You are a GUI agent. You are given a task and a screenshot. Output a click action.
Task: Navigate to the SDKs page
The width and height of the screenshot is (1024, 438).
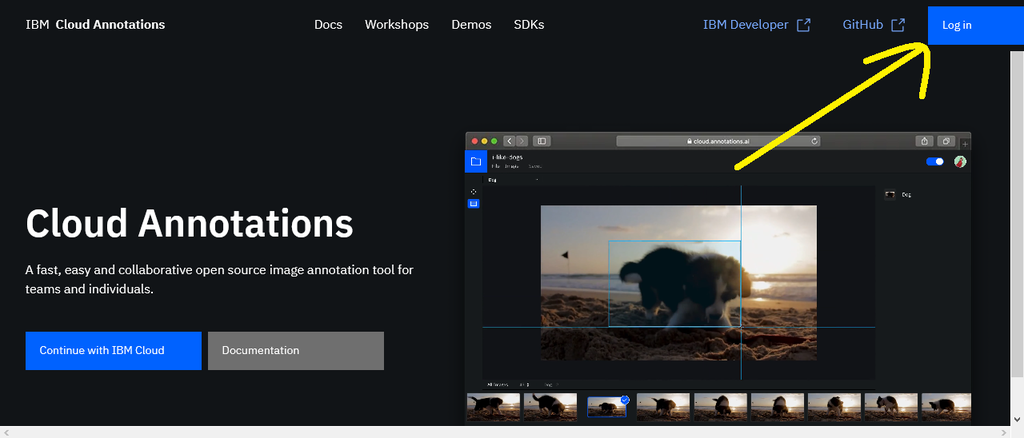point(529,25)
